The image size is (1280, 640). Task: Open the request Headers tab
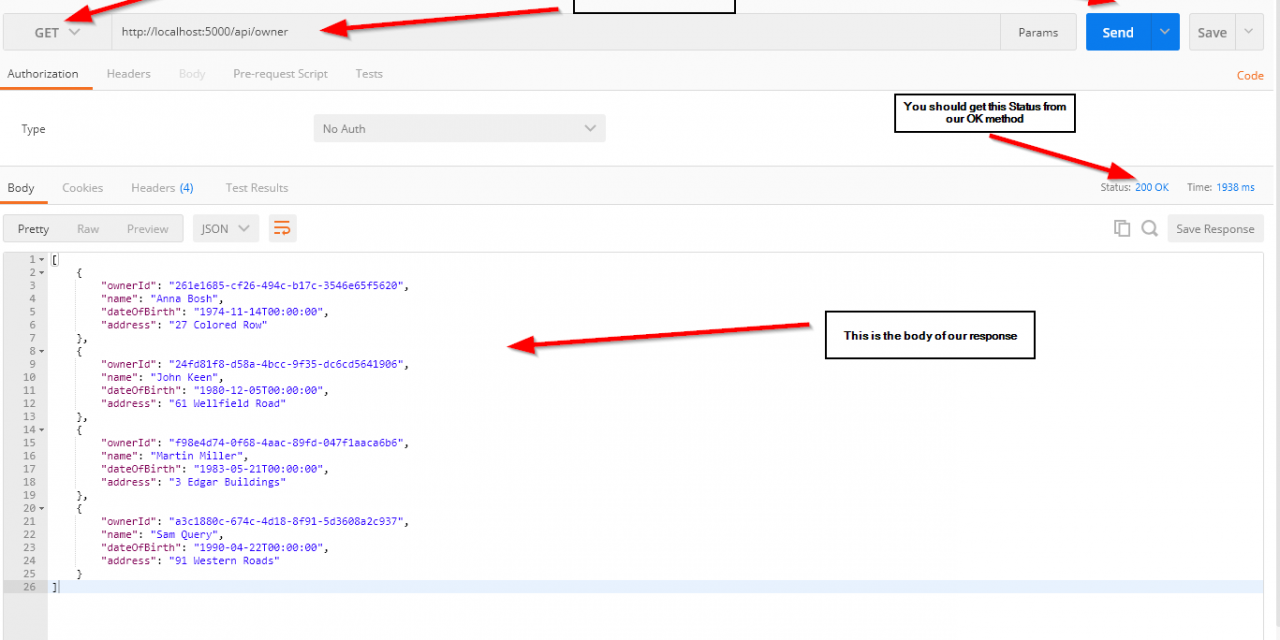point(128,74)
